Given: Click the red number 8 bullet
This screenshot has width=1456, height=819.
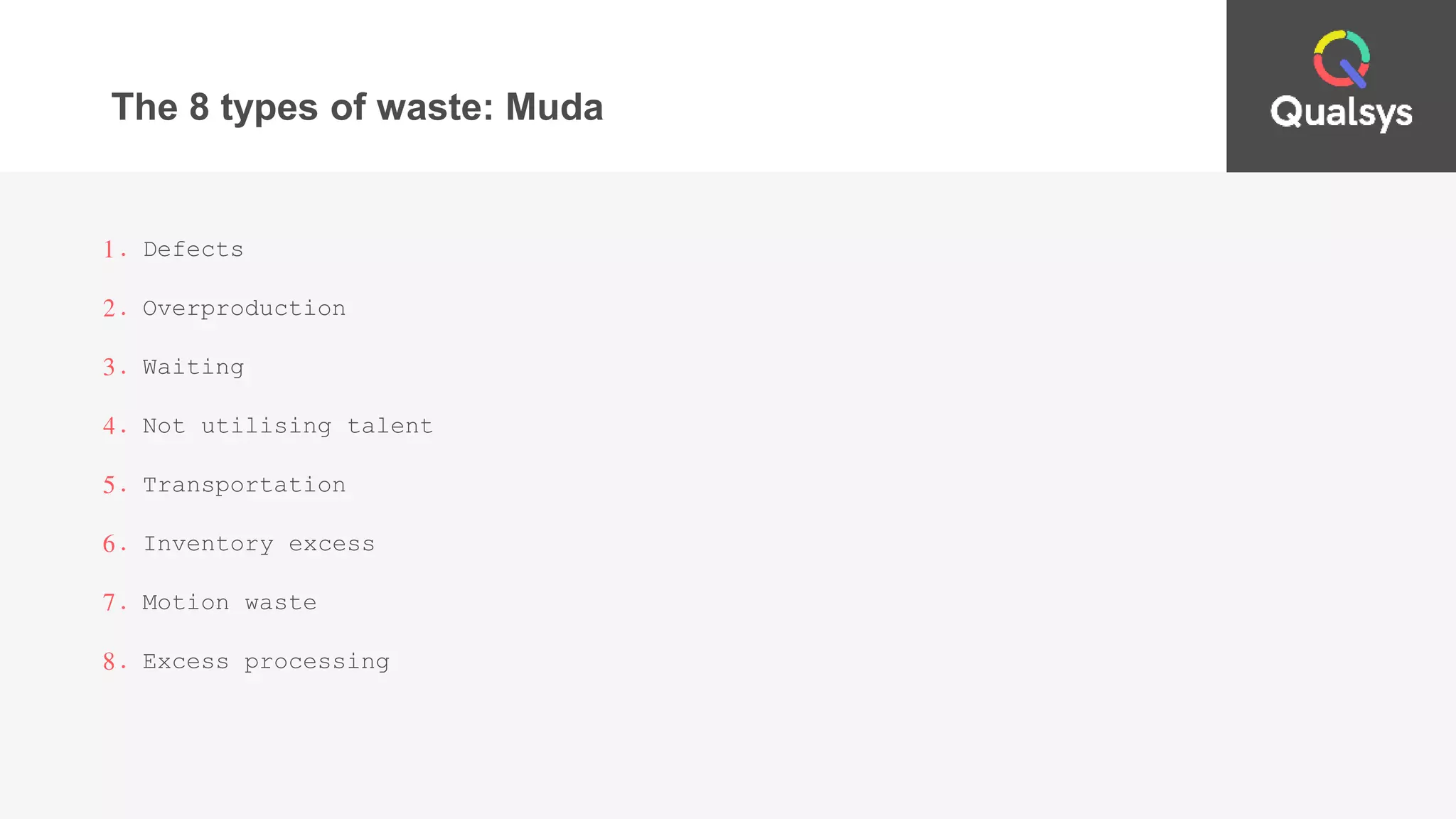Looking at the screenshot, I should tap(109, 662).
